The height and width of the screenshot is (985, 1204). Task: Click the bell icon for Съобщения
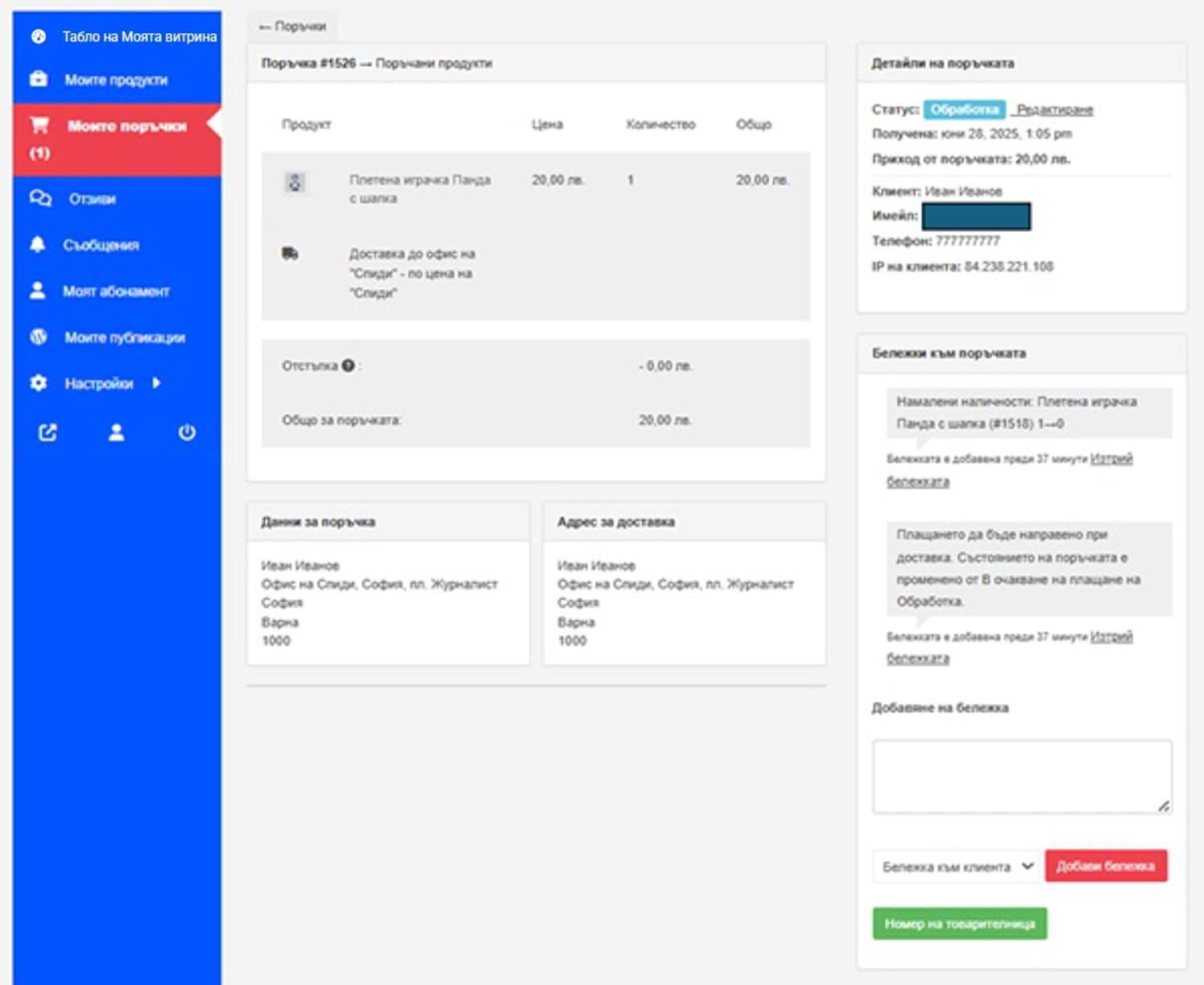click(x=38, y=244)
